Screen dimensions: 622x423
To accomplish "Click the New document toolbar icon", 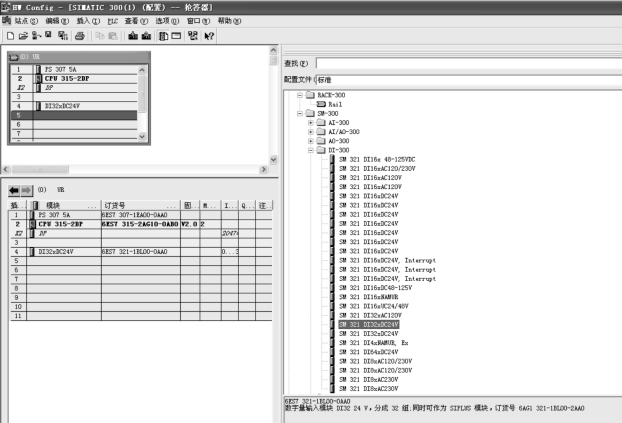I will [x=10, y=36].
